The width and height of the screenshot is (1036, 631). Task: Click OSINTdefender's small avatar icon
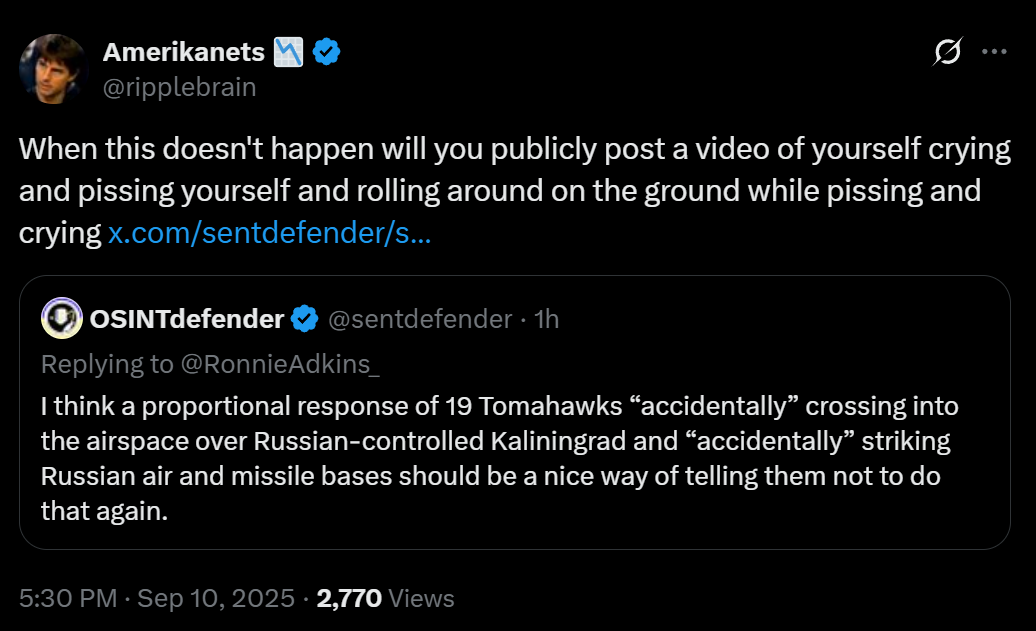pyautogui.click(x=61, y=318)
